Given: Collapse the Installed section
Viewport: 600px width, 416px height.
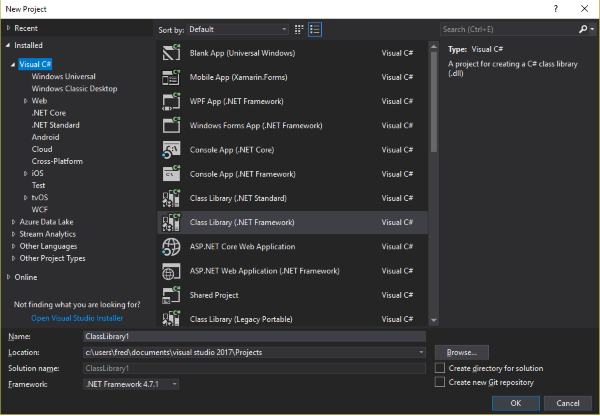Looking at the screenshot, I should (8, 45).
